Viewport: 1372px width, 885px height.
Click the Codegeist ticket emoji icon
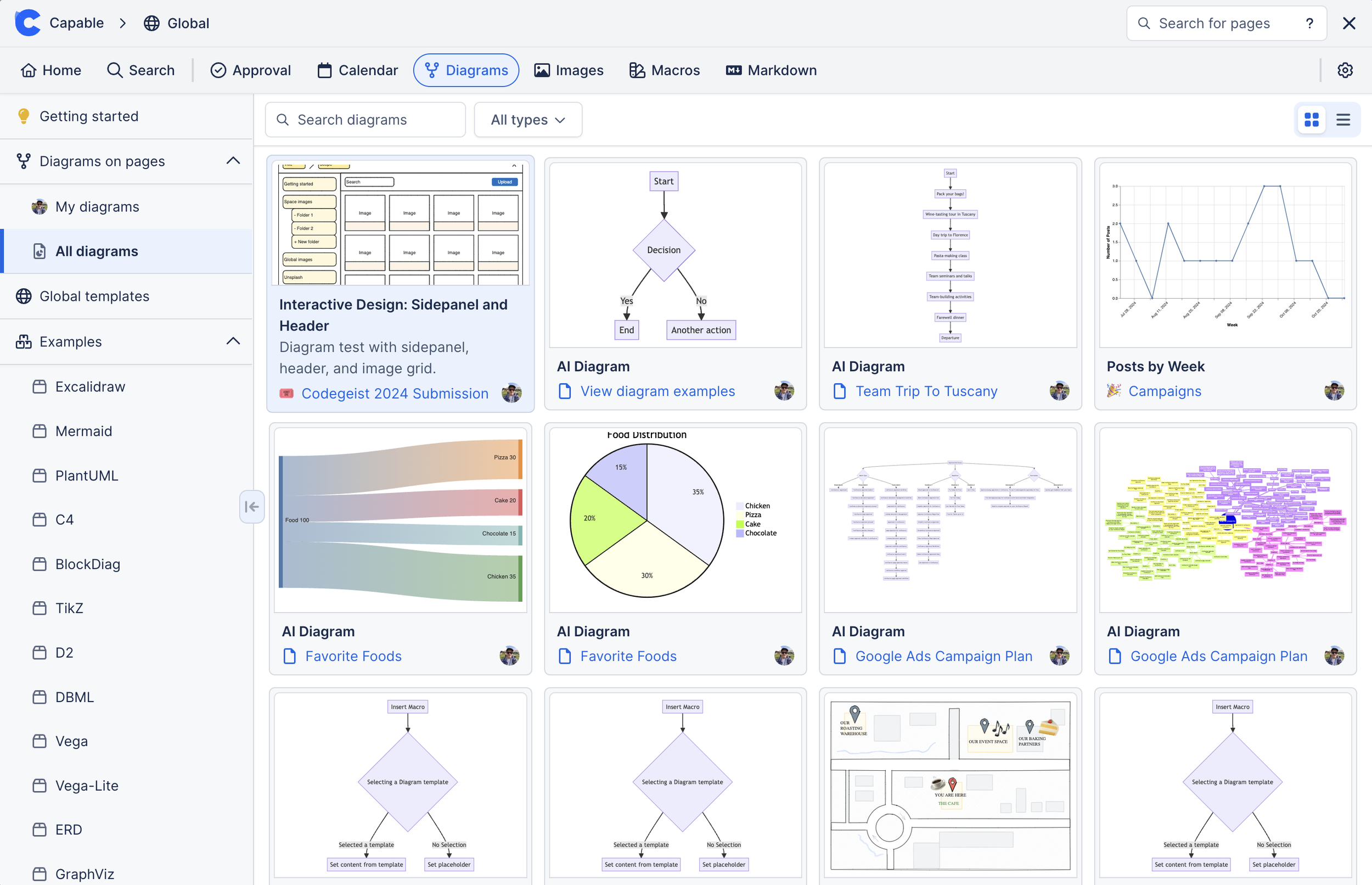pos(286,393)
